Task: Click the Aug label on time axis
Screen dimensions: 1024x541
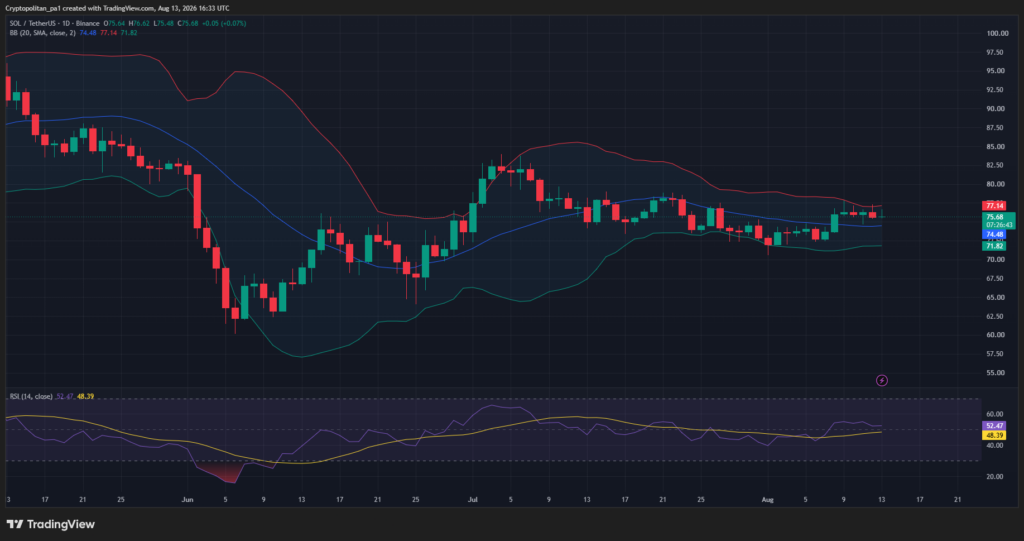Action: (767, 500)
